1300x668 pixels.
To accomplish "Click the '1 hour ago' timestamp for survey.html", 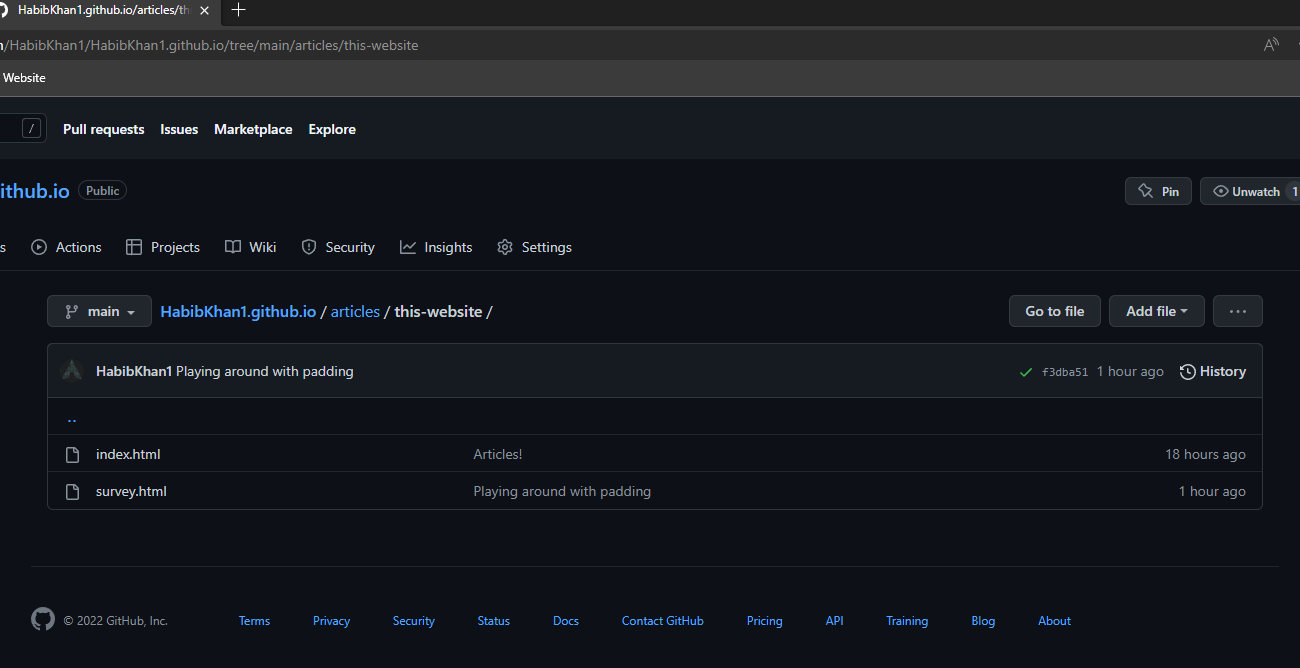I will click(x=1212, y=491).
